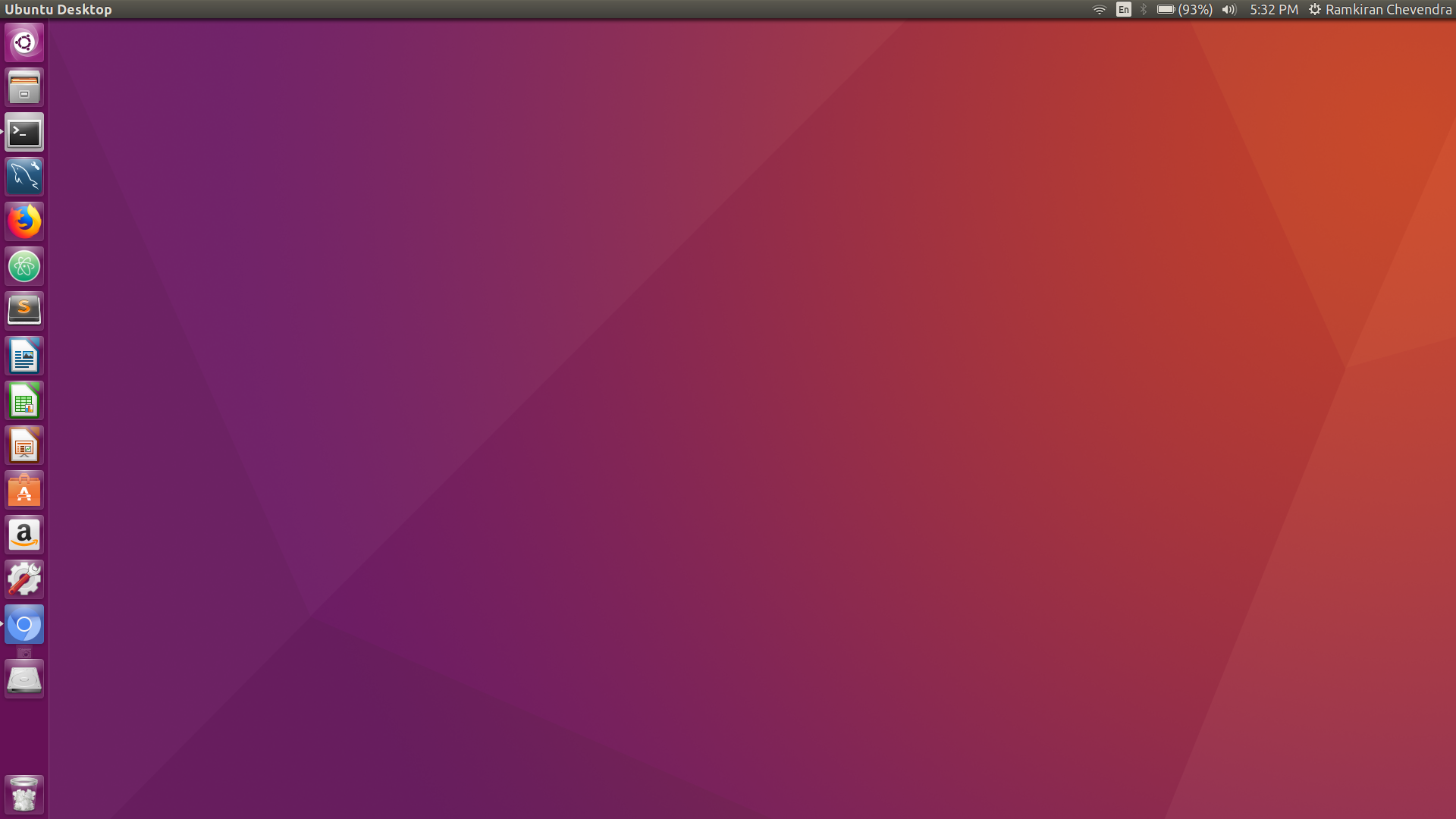The height and width of the screenshot is (819, 1456).
Task: Open the Atom editor
Action: [24, 266]
